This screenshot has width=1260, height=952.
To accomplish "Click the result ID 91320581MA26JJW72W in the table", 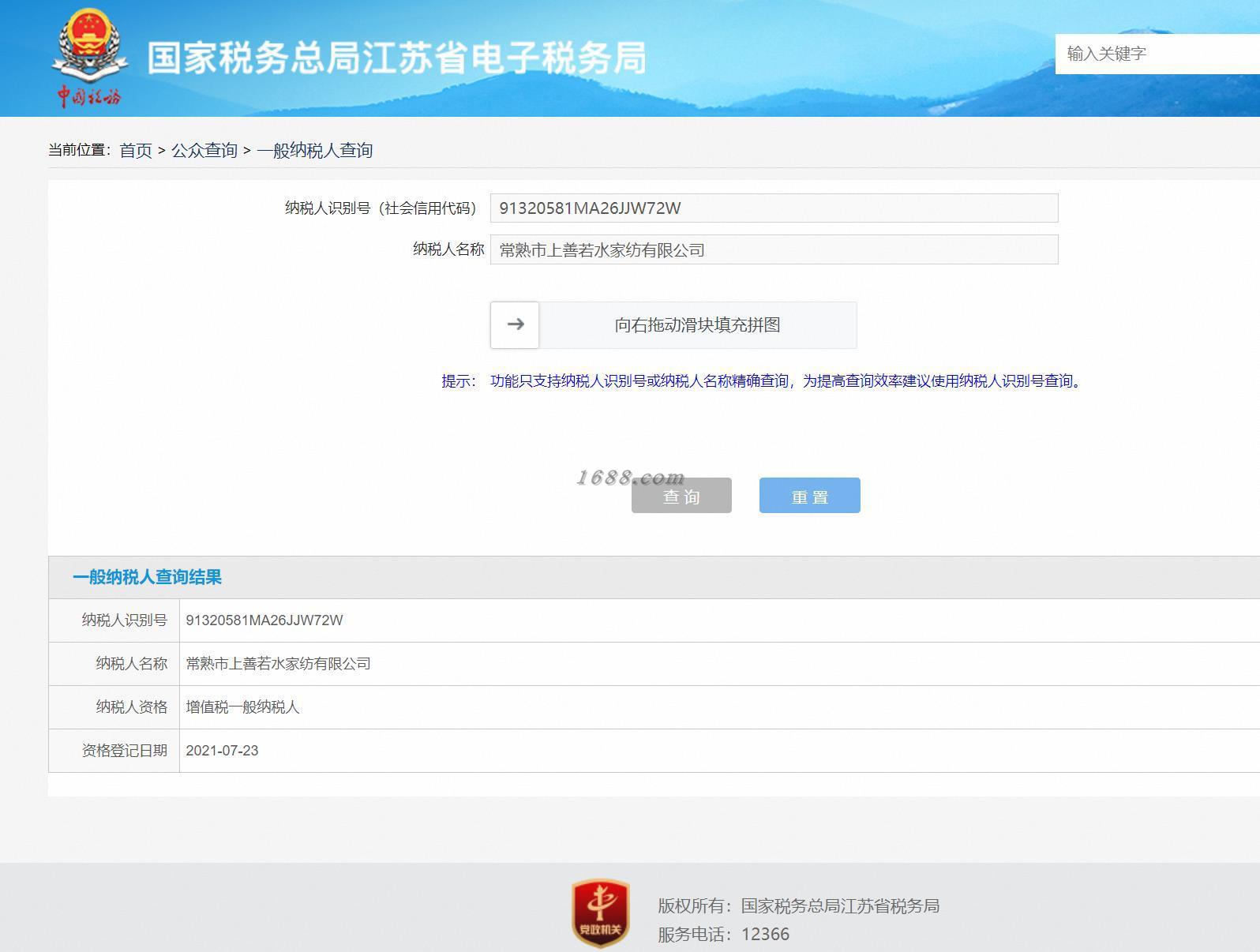I will point(264,620).
